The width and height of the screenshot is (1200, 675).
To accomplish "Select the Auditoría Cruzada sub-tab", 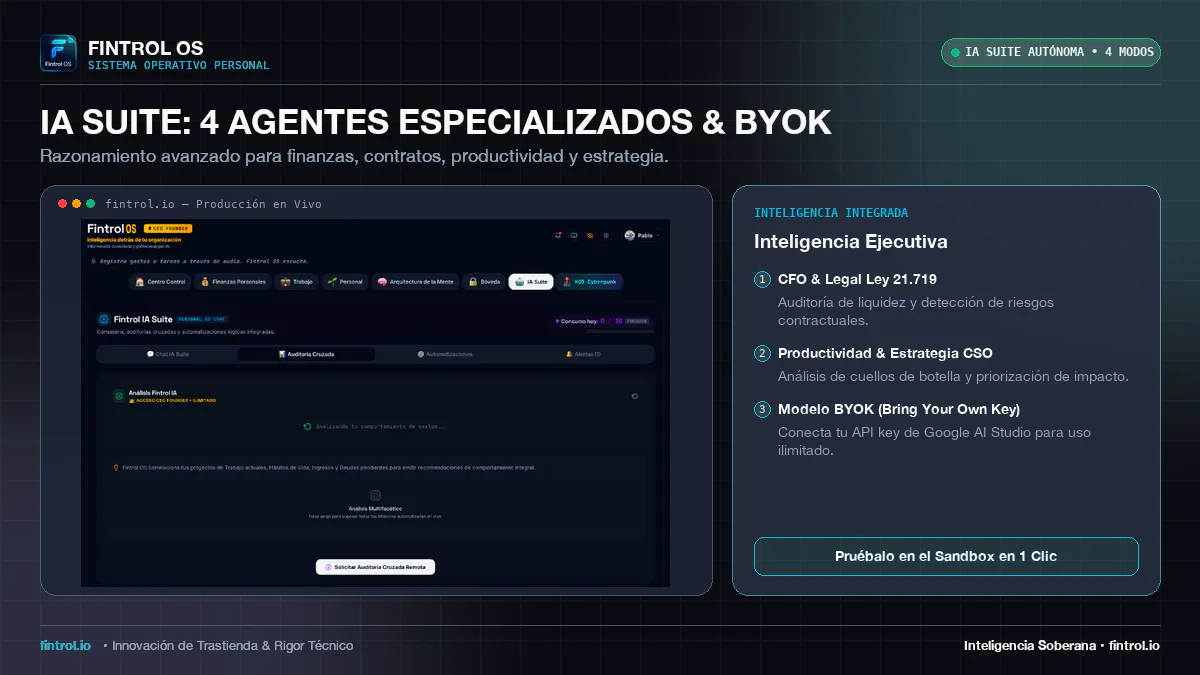I will pyautogui.click(x=306, y=354).
